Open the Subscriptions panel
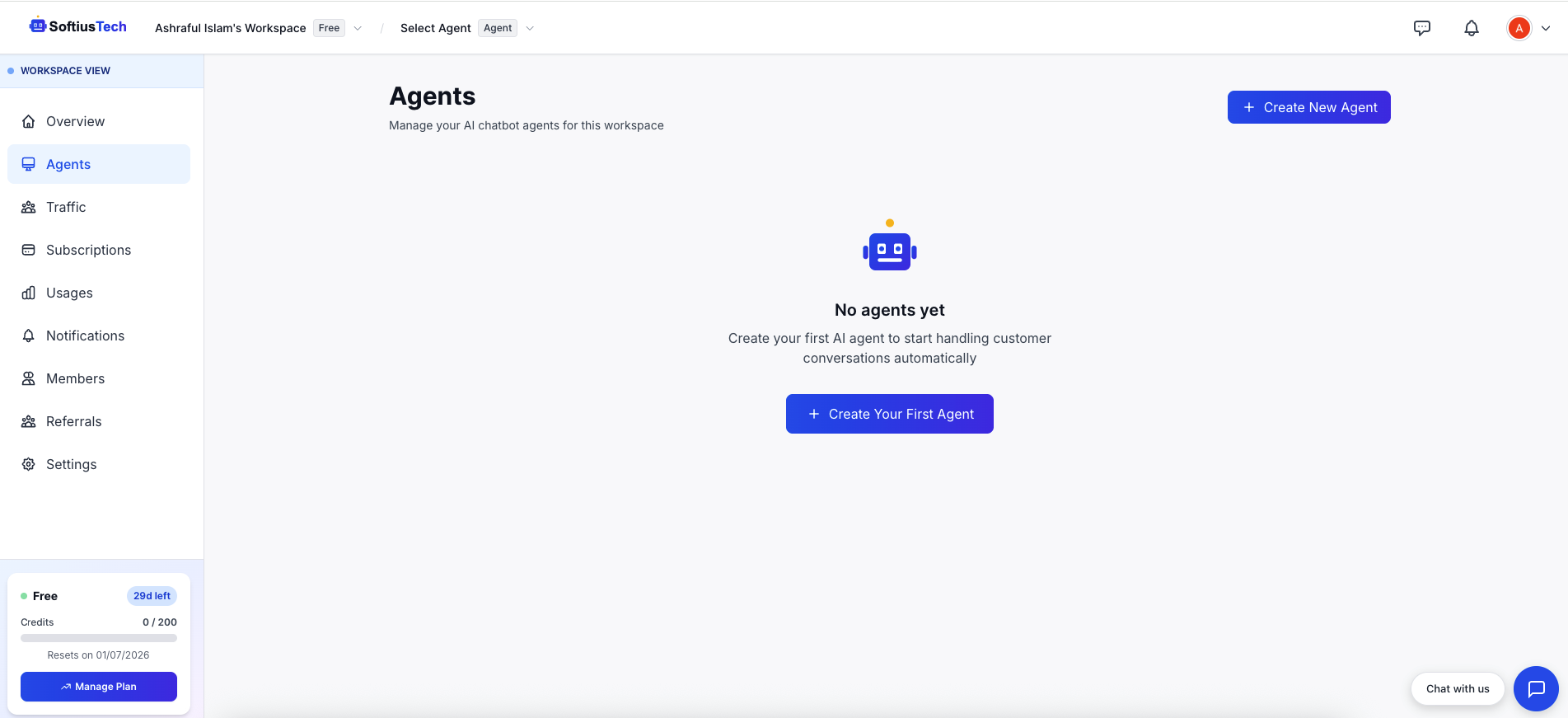Screen dimensions: 1568x718 point(88,250)
